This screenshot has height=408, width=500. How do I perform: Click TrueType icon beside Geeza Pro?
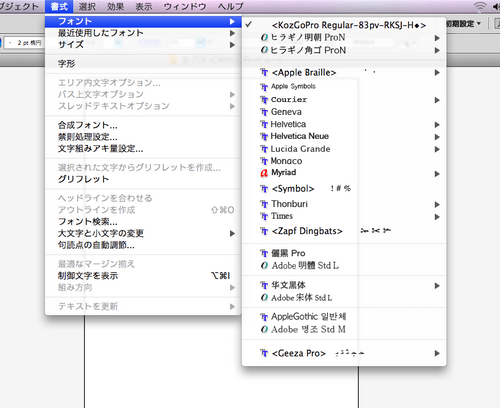264,353
